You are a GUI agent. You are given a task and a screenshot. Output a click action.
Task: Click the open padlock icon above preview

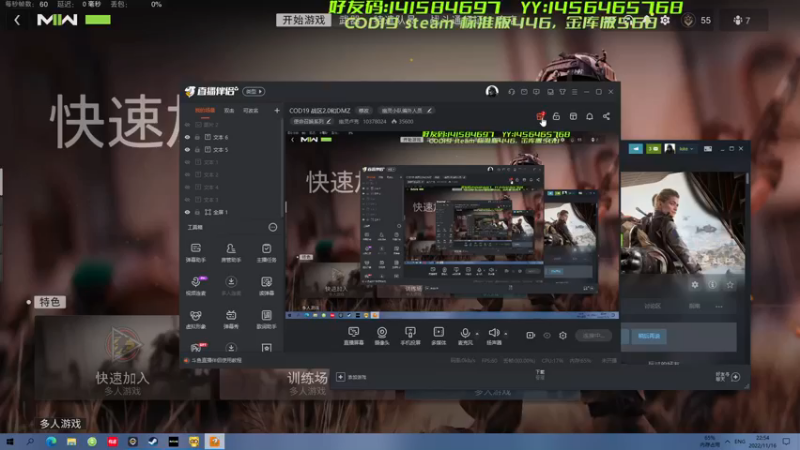pos(556,116)
